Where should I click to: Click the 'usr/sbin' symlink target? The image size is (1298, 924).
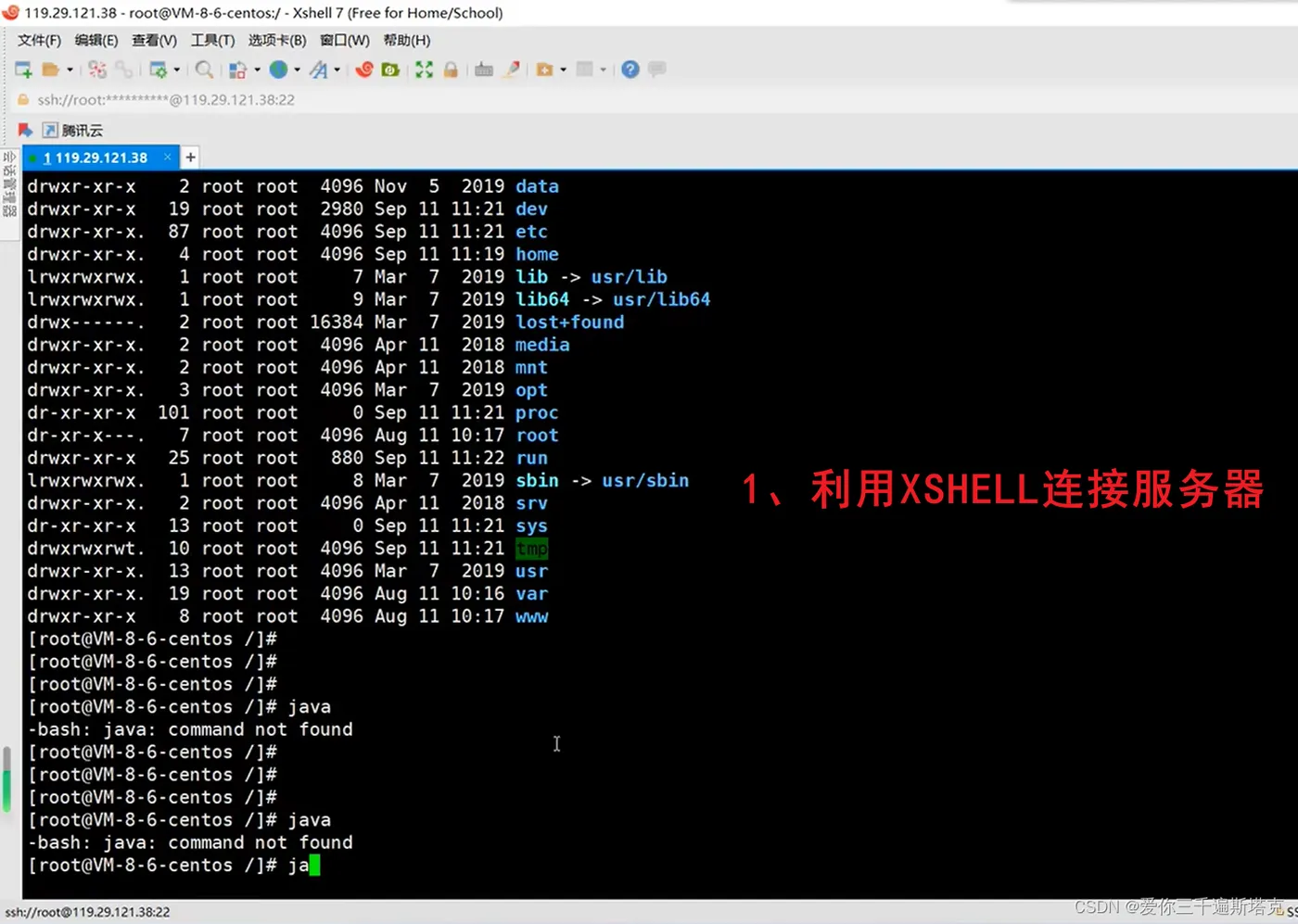[x=646, y=481]
